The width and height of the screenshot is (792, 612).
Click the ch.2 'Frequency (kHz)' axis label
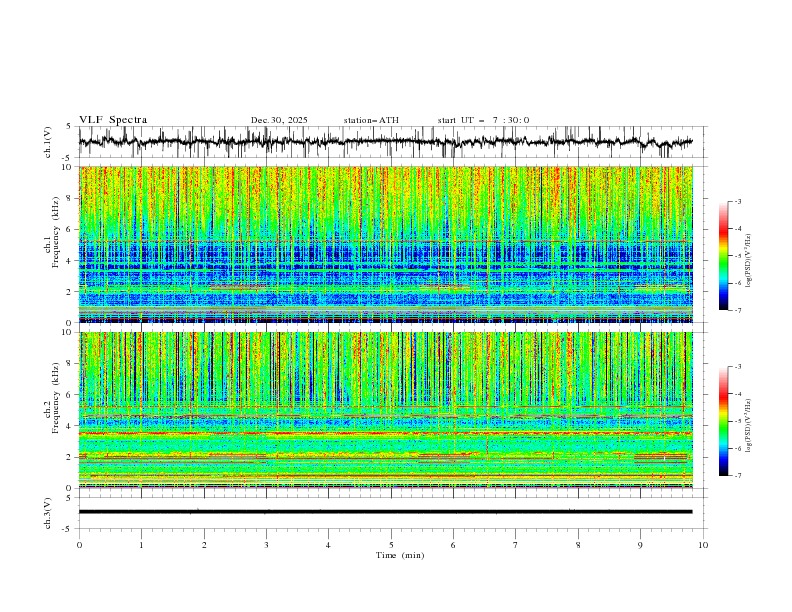[x=56, y=398]
